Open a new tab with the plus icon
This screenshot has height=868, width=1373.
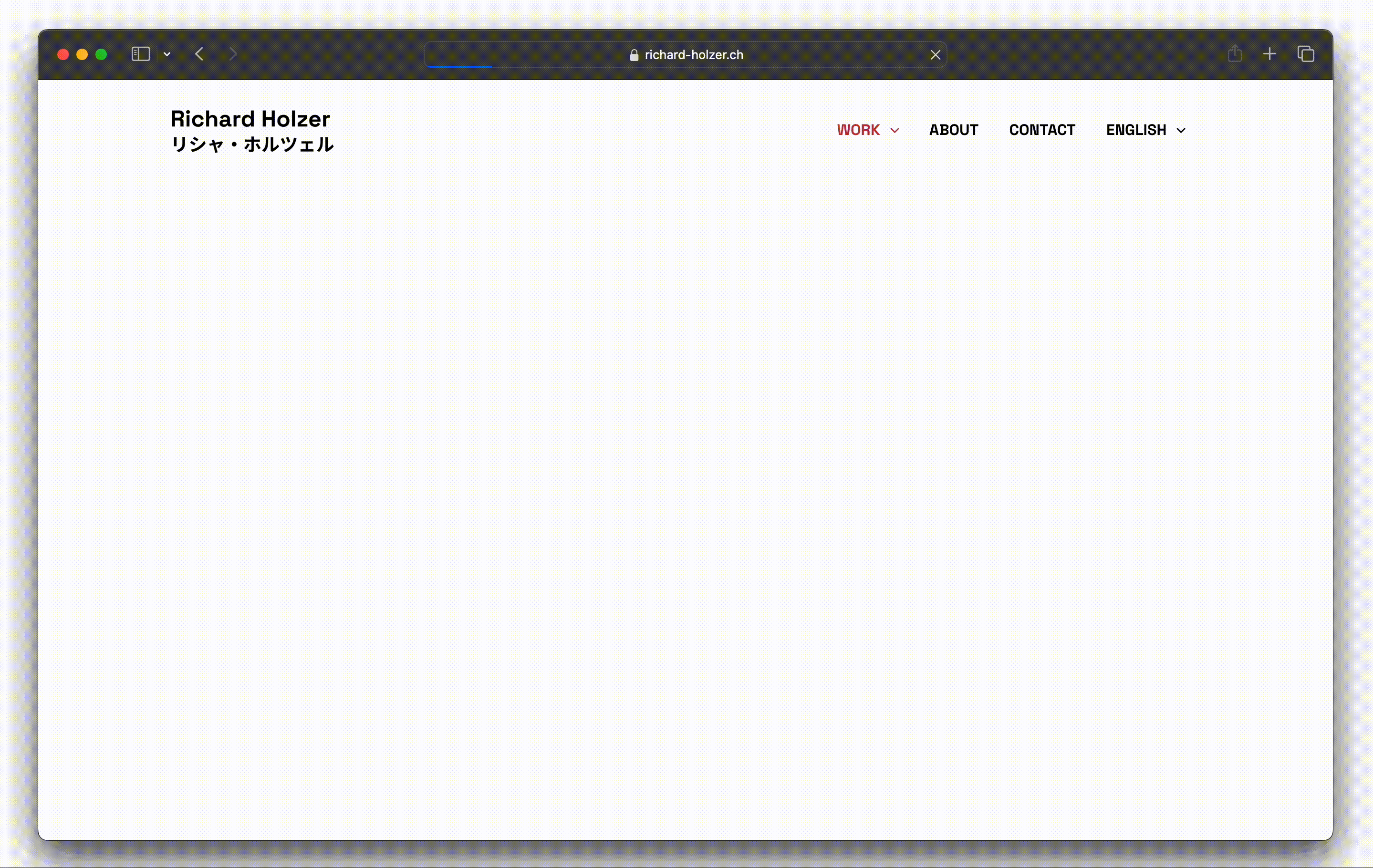coord(1269,54)
